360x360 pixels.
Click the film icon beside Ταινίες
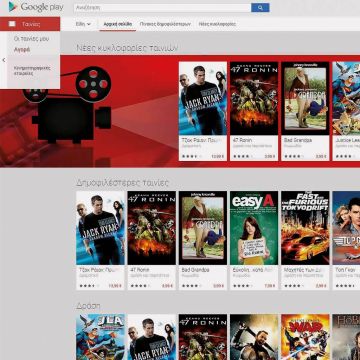click(12, 24)
